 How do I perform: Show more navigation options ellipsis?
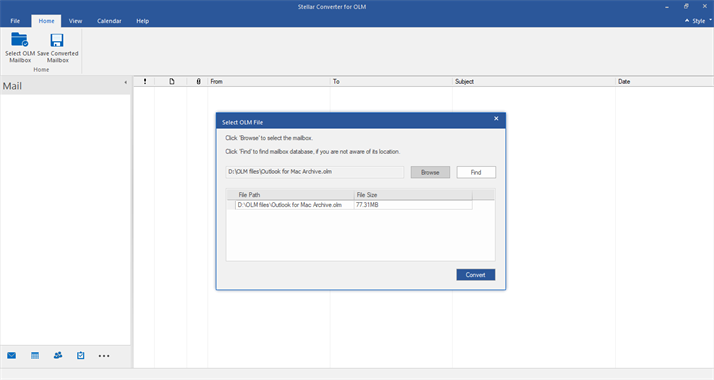point(104,356)
